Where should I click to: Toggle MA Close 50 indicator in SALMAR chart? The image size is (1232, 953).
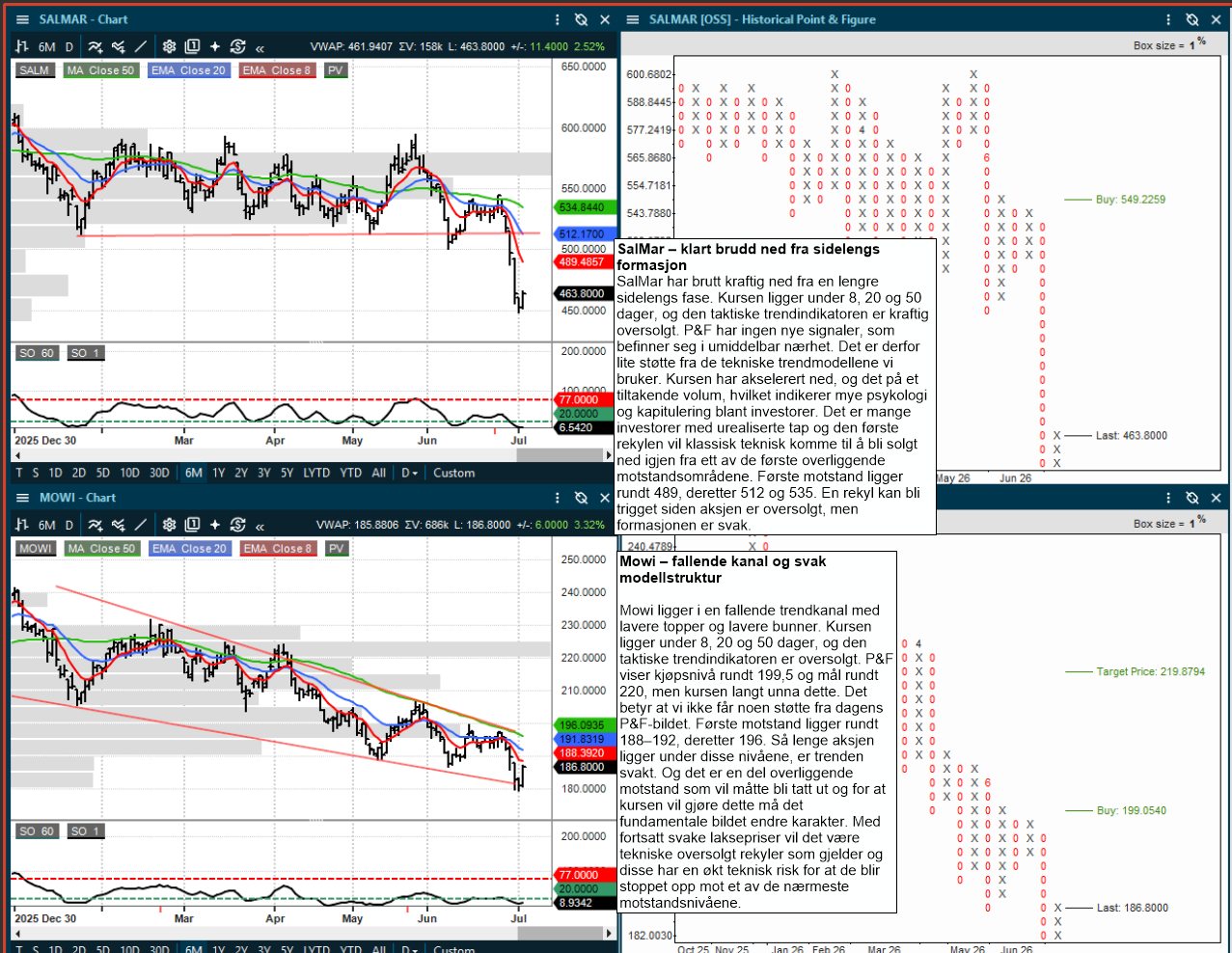click(102, 70)
